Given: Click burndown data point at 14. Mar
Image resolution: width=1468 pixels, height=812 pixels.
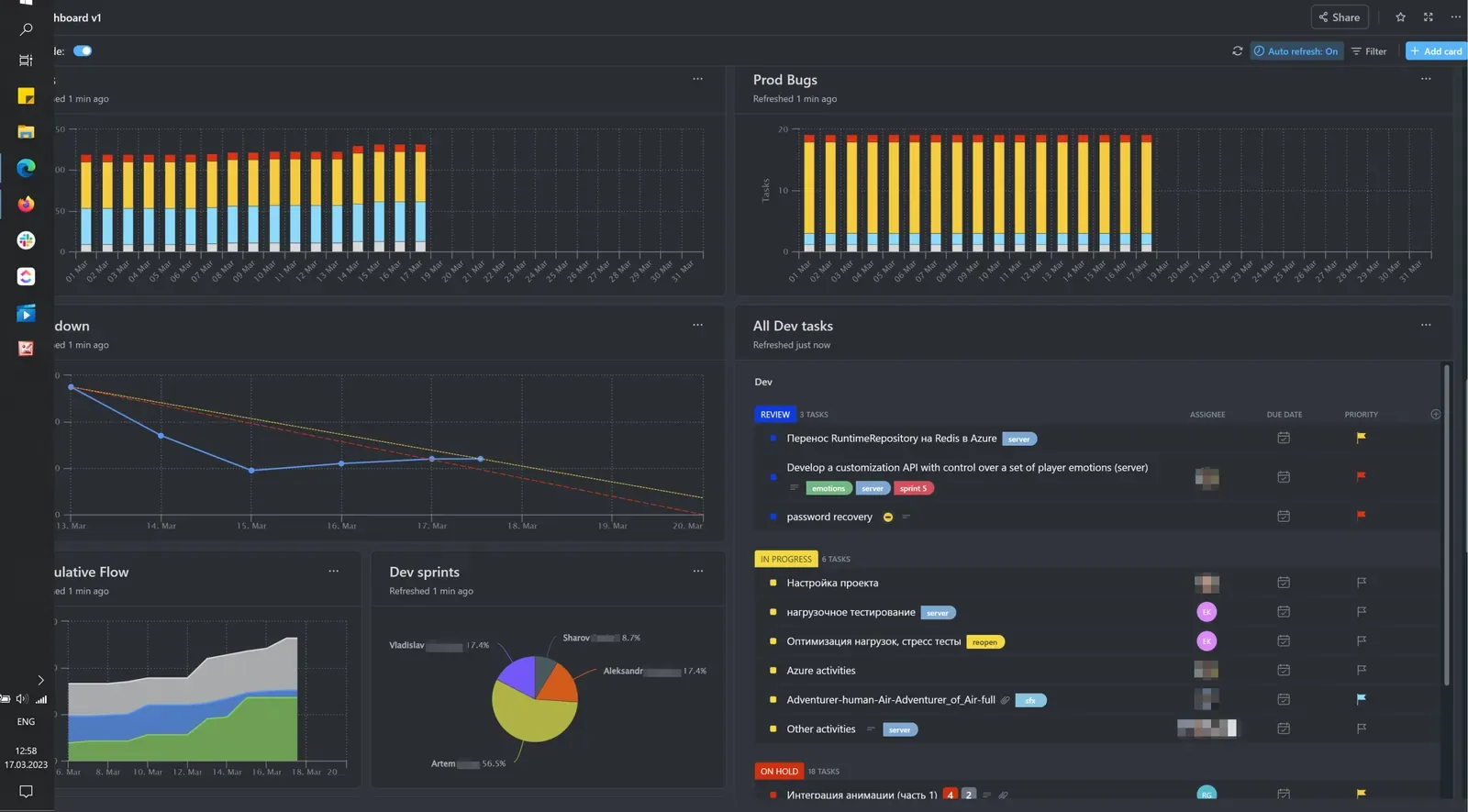Looking at the screenshot, I should pyautogui.click(x=161, y=436).
